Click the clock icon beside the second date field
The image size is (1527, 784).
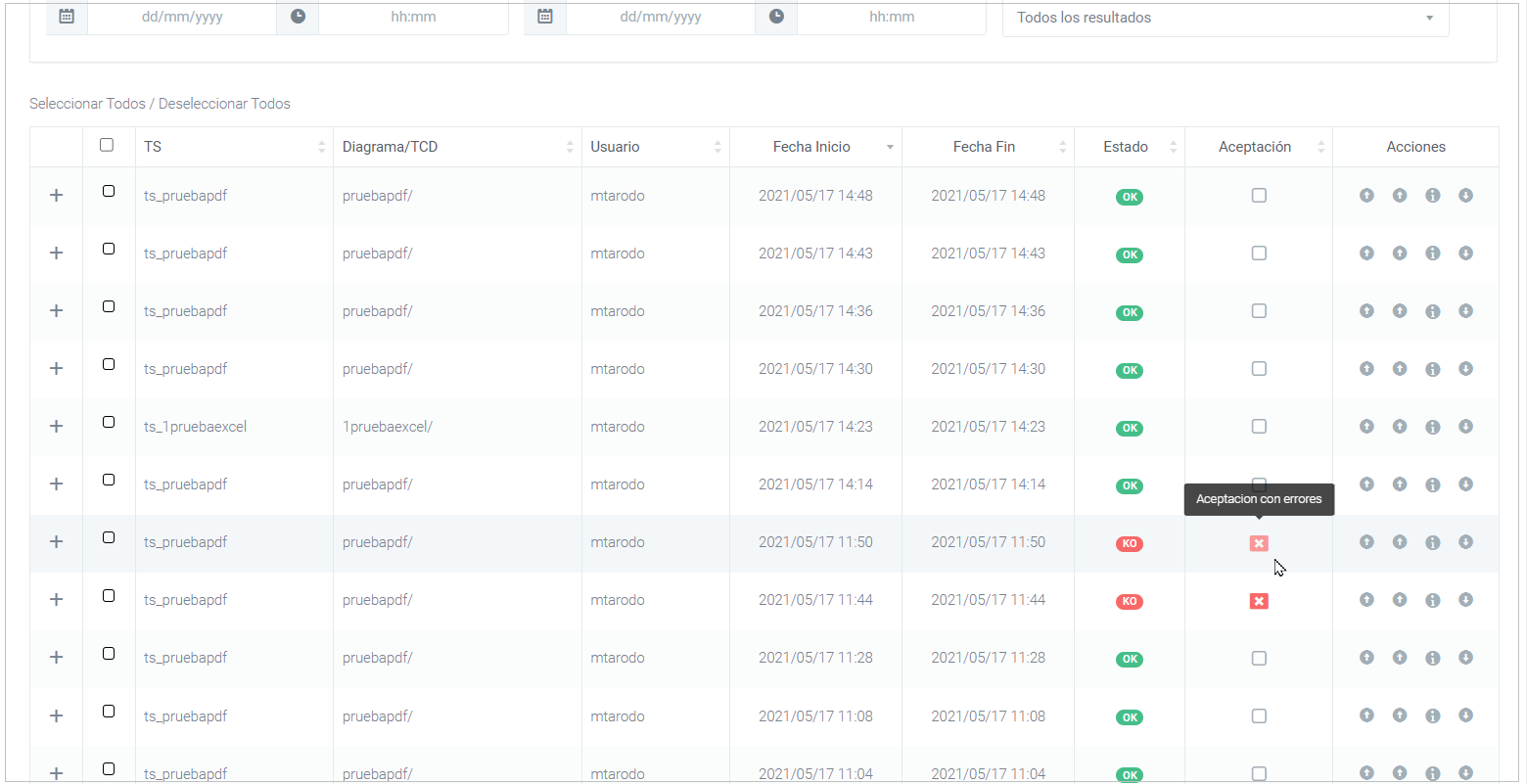[776, 17]
